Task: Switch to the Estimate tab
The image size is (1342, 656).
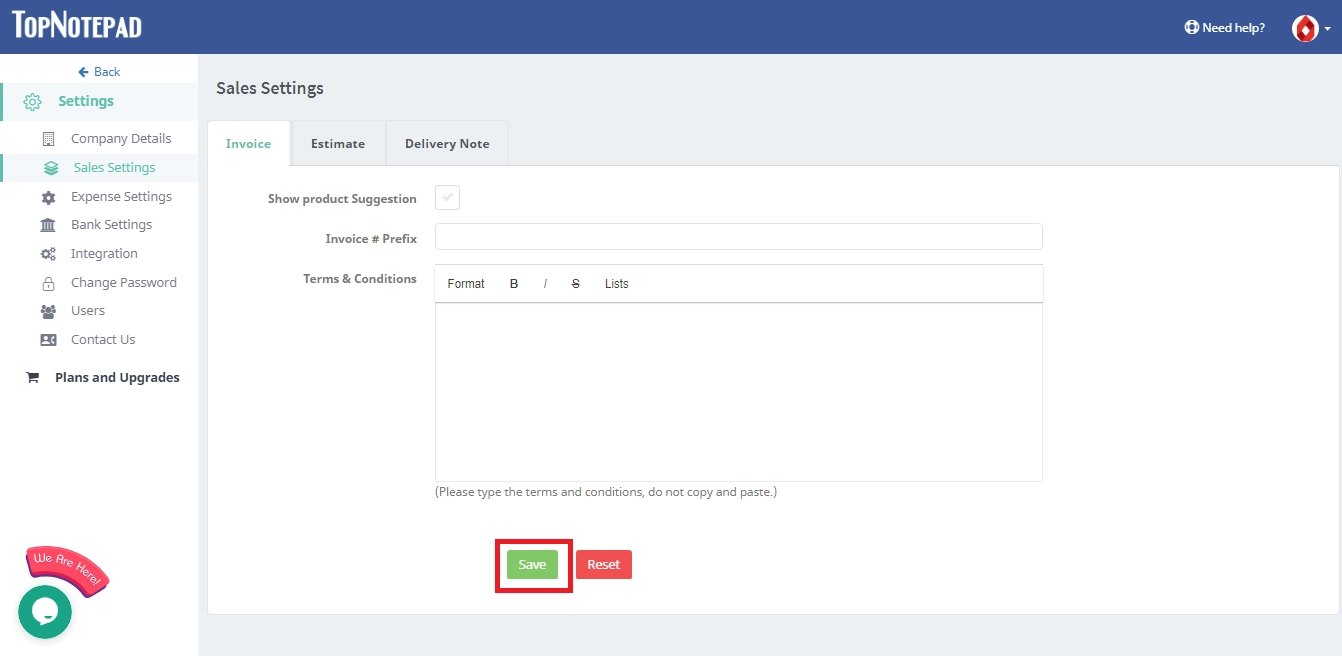Action: [338, 144]
